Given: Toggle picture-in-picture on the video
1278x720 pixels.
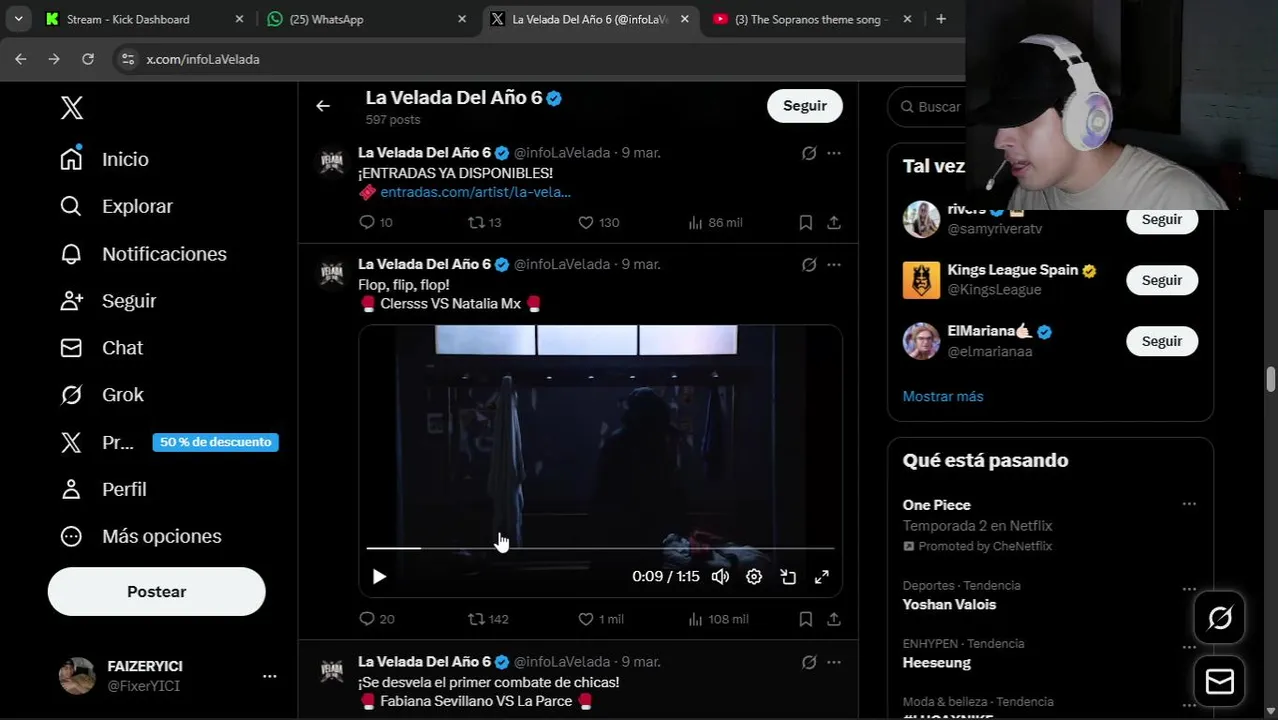Looking at the screenshot, I should (788, 576).
